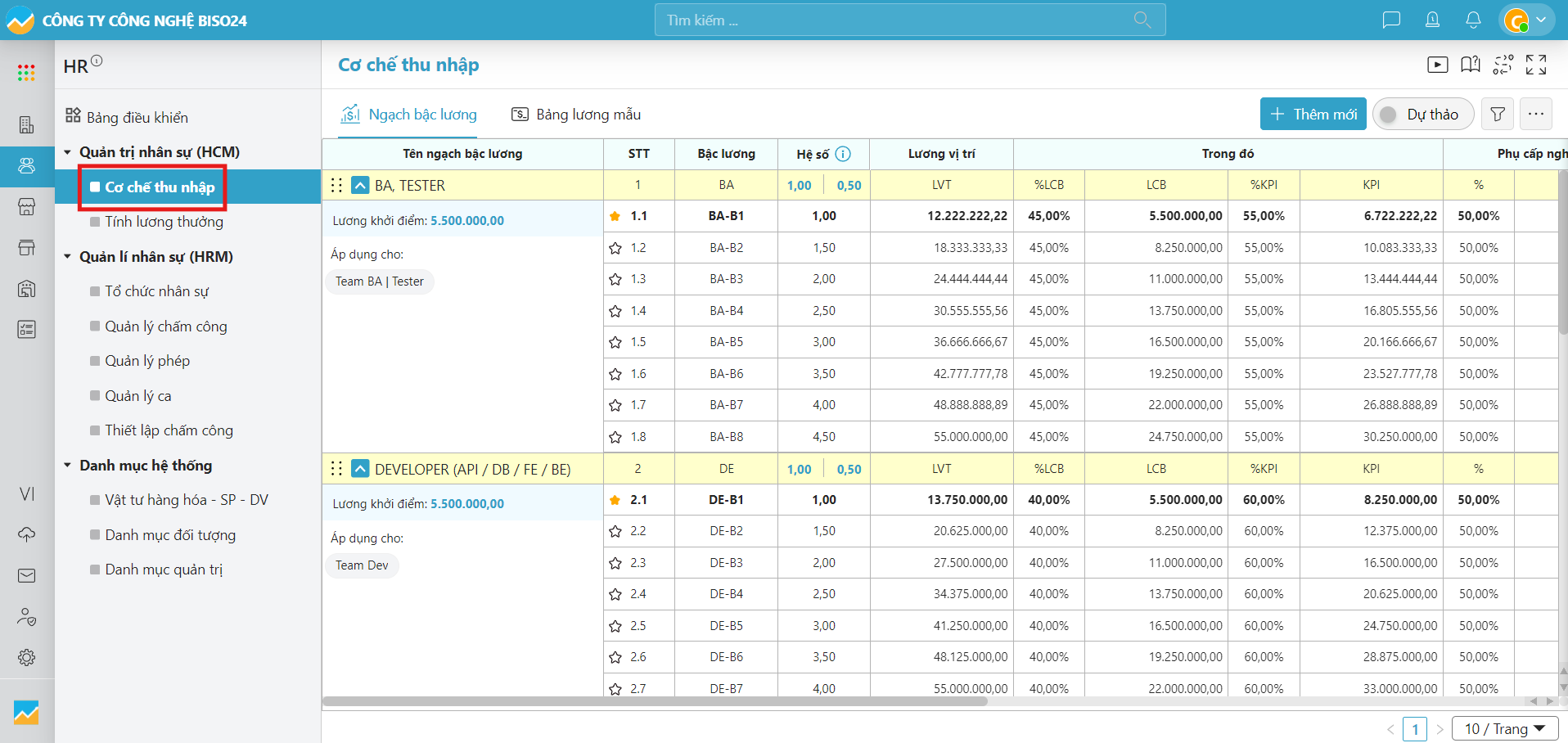
Task: Click the Thêm mới button
Action: [x=1313, y=115]
